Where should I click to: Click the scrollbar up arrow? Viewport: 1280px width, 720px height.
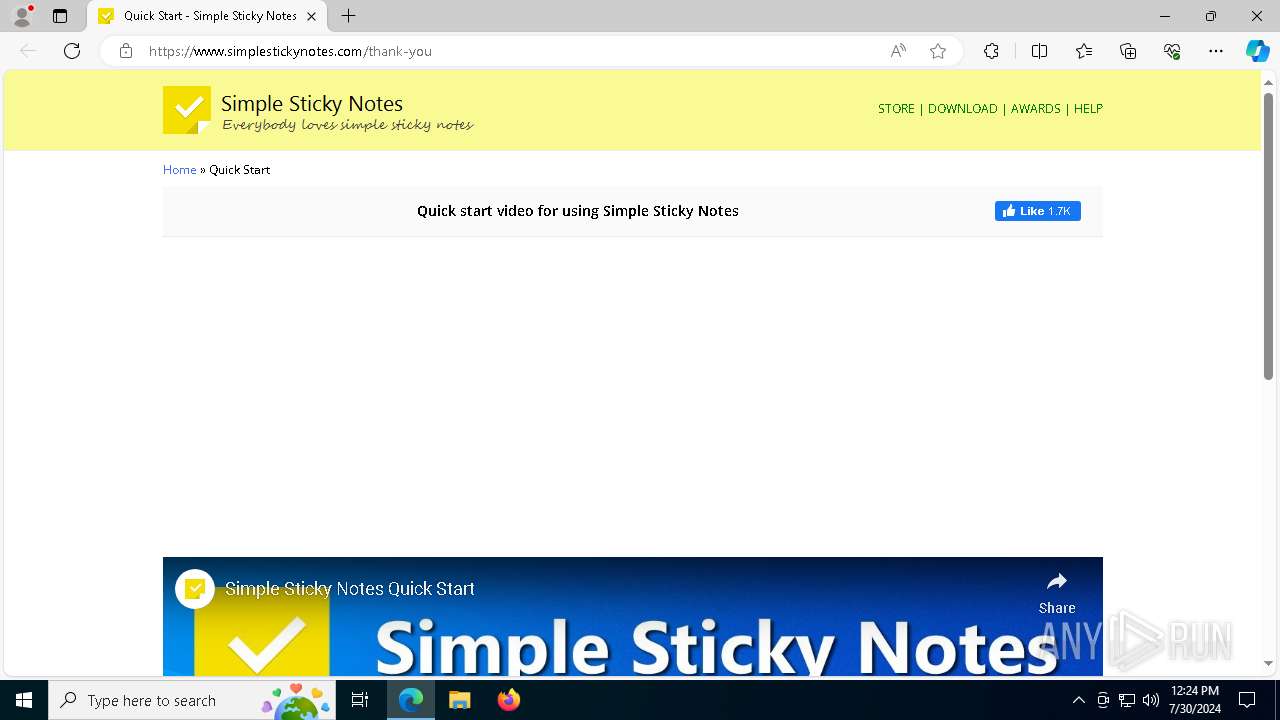(1268, 82)
